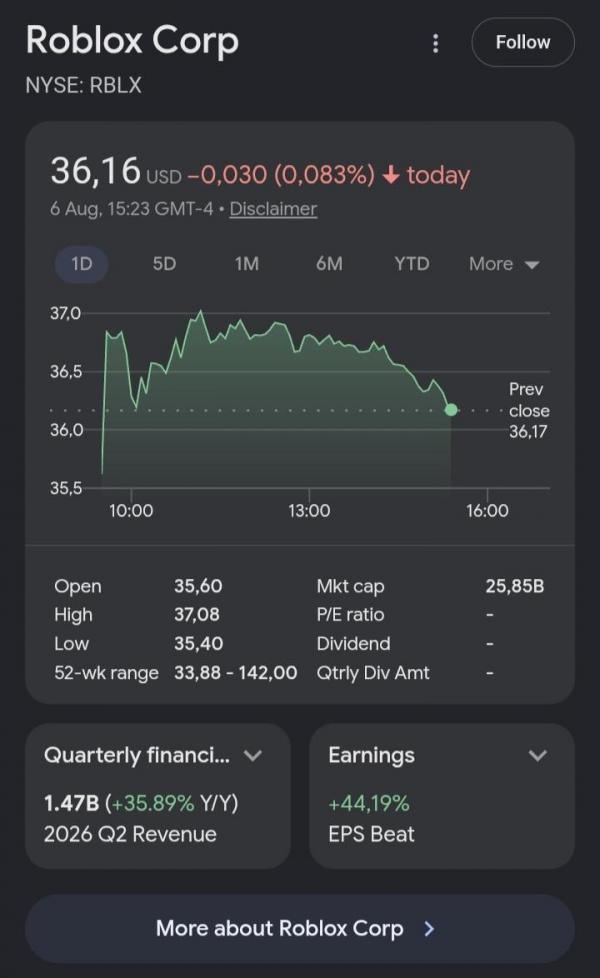600x978 pixels.
Task: Follow Roblox Corp stock
Action: pos(523,42)
